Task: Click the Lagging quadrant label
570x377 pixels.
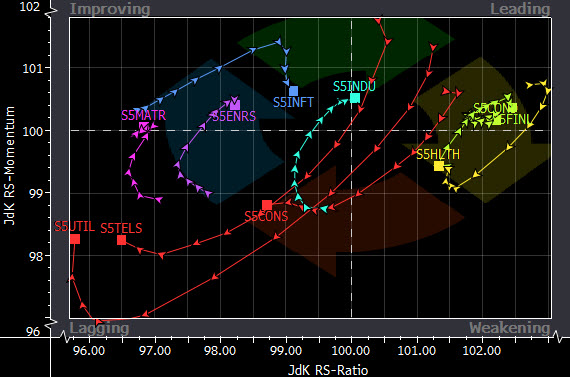Action: click(99, 328)
